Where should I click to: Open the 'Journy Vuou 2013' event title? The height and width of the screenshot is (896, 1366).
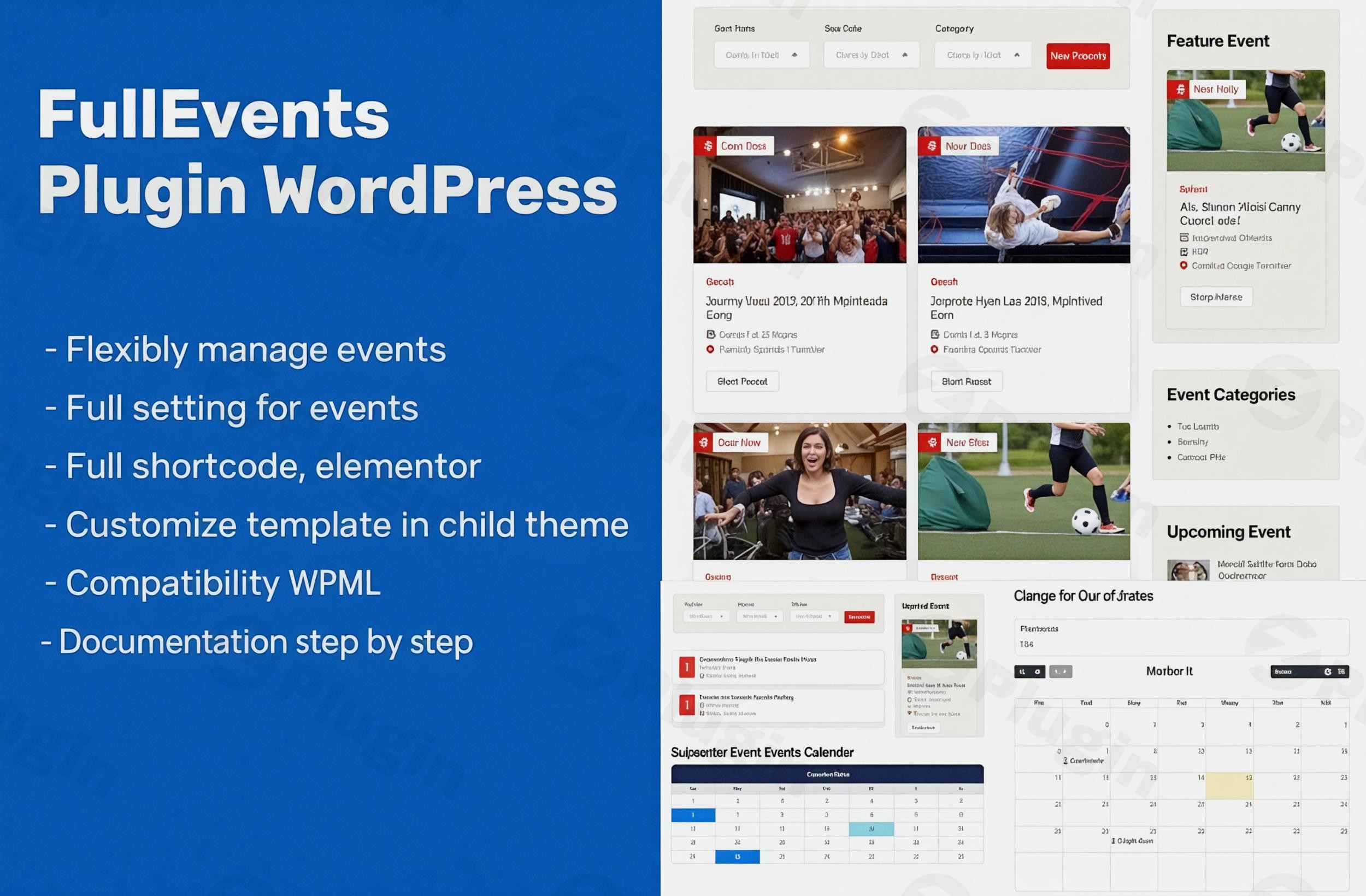pos(797,308)
